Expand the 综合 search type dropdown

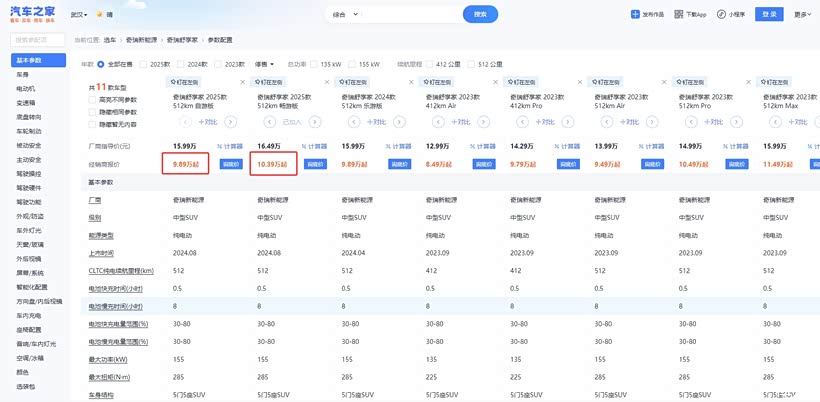click(x=345, y=14)
